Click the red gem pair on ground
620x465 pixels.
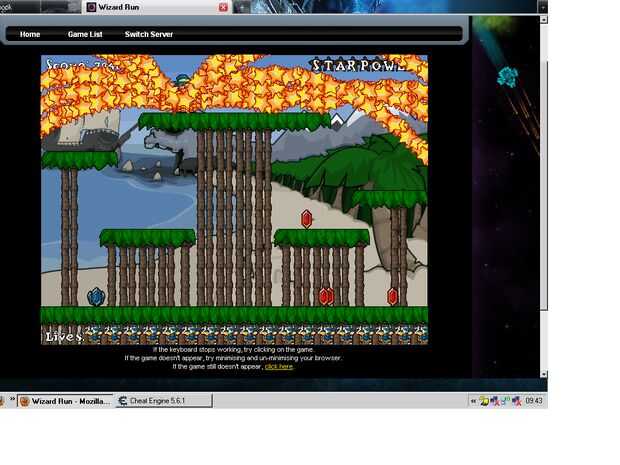(x=326, y=296)
